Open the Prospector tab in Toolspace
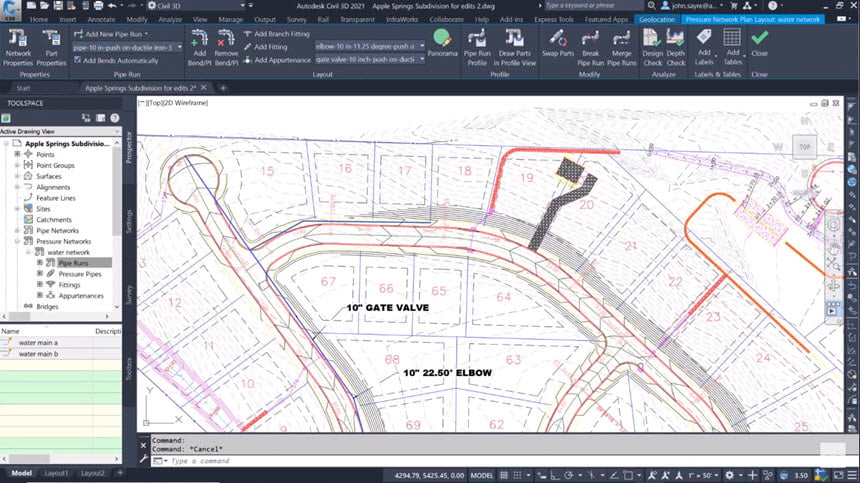860x483 pixels. 129,147
